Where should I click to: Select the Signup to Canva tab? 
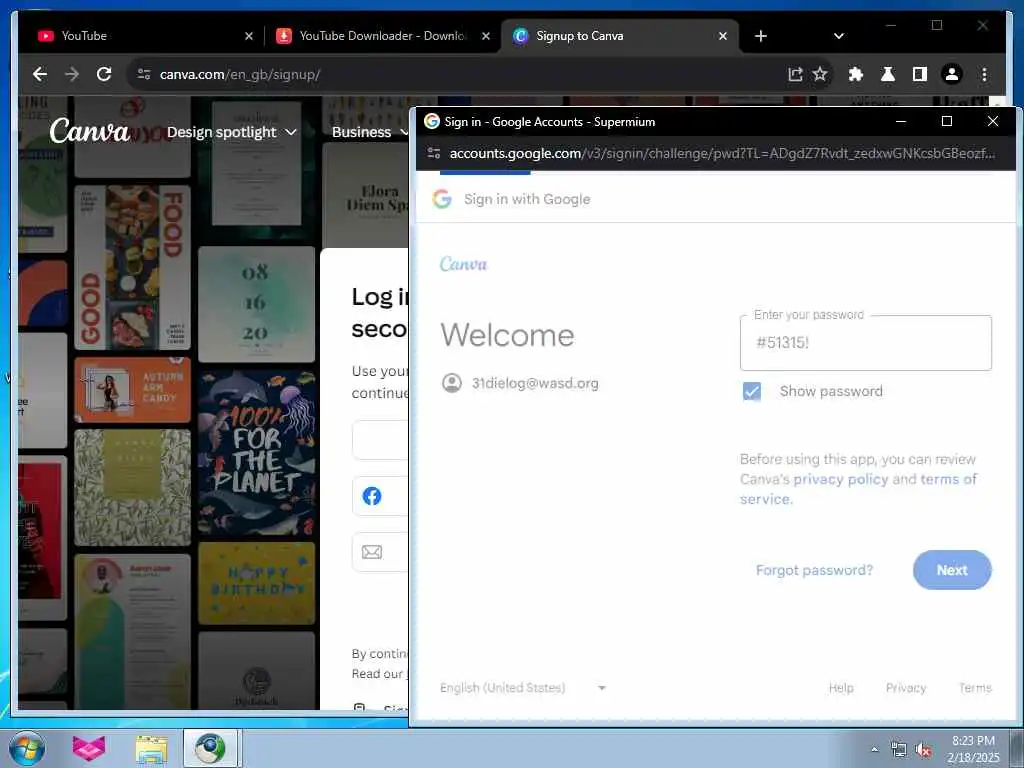(619, 36)
